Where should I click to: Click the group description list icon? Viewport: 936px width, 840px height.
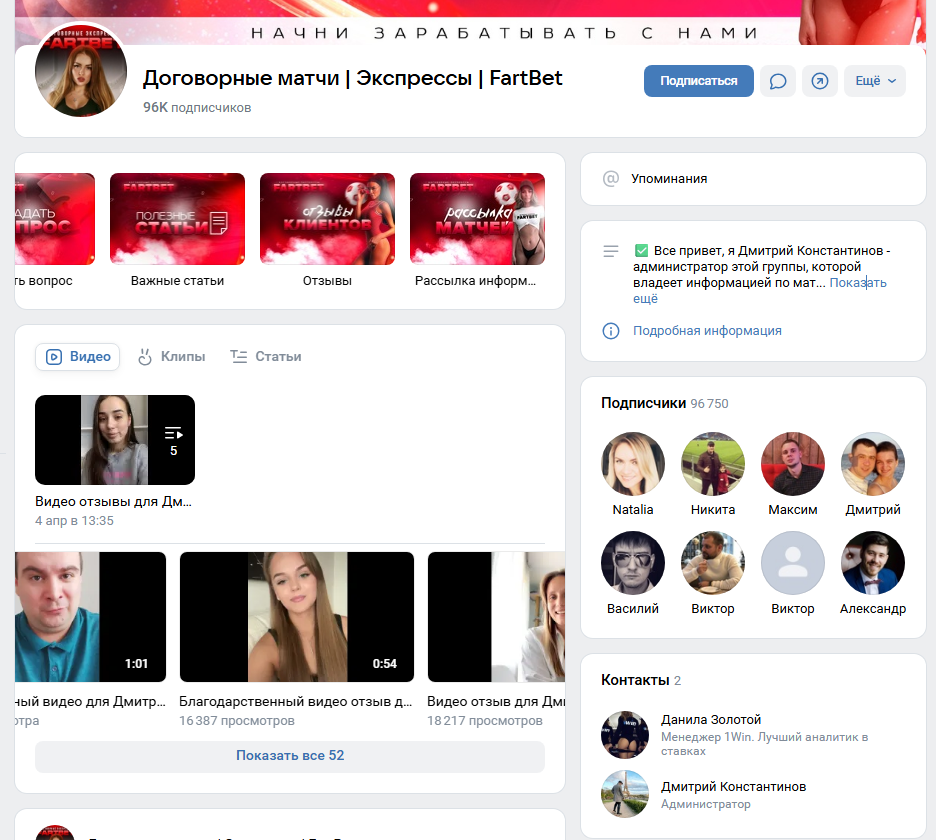pos(611,251)
